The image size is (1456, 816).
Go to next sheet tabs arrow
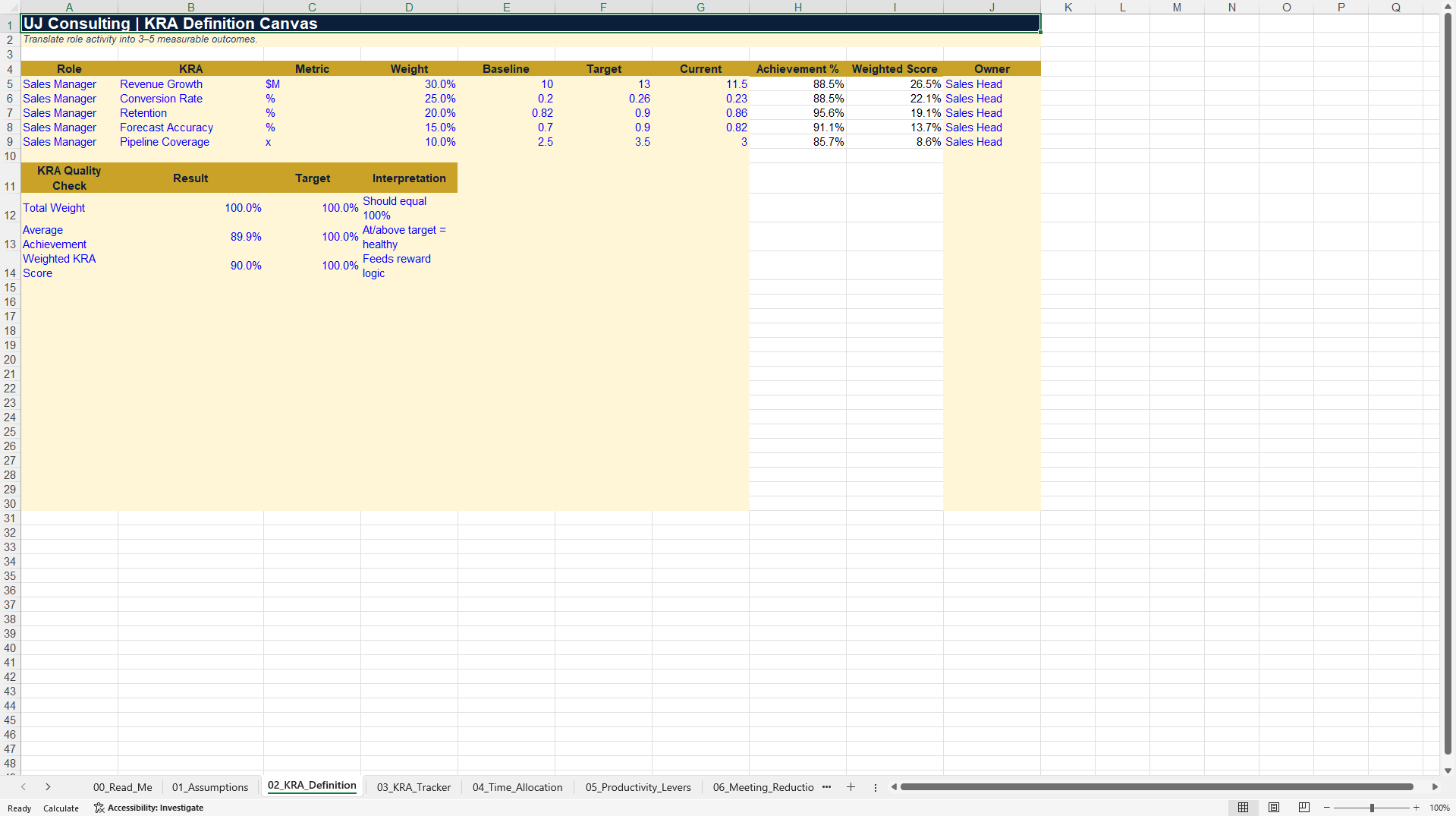48,787
